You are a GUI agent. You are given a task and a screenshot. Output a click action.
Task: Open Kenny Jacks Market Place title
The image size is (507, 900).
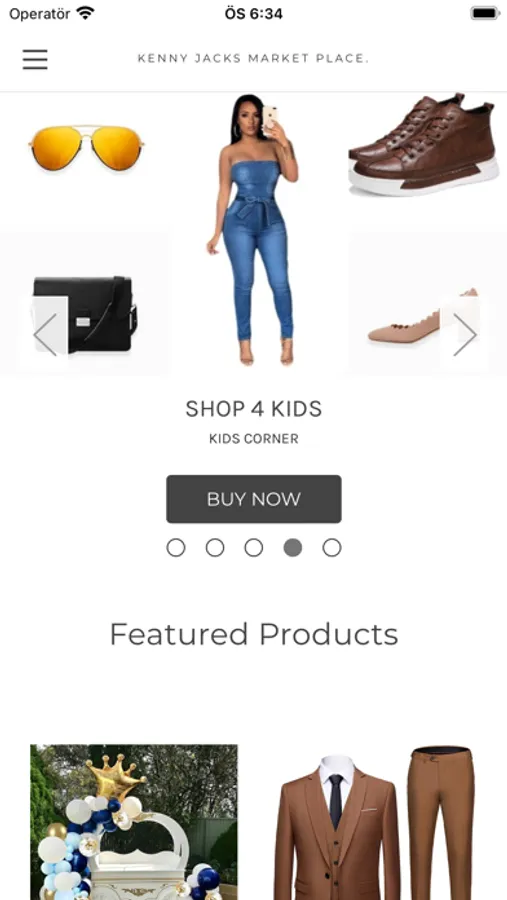tap(253, 59)
